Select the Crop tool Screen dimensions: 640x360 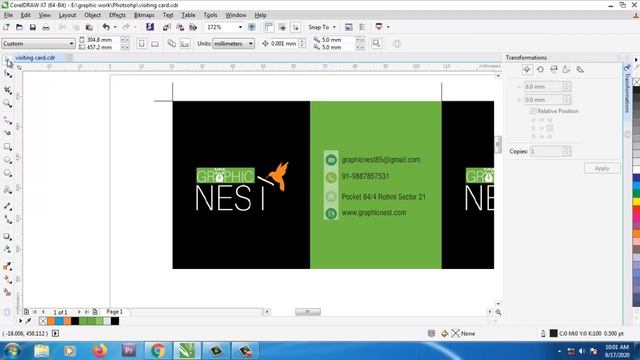click(x=7, y=90)
